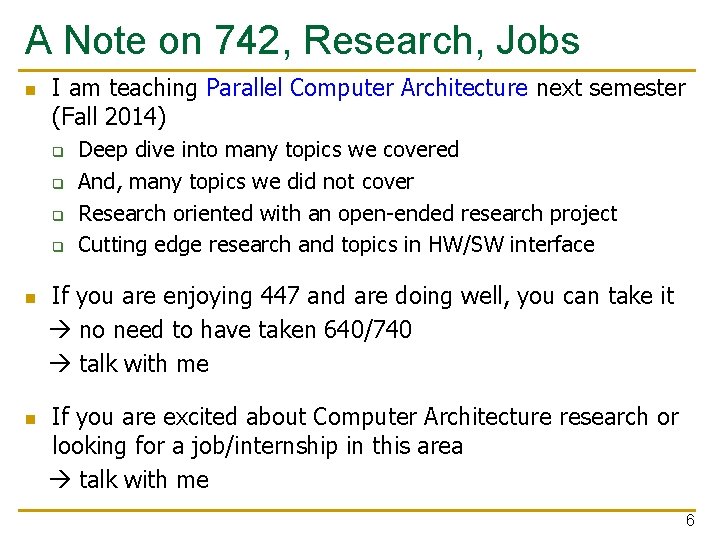The image size is (720, 540).
Task: Select the hollow bullet before 'And, many topics'
Action: point(58,184)
